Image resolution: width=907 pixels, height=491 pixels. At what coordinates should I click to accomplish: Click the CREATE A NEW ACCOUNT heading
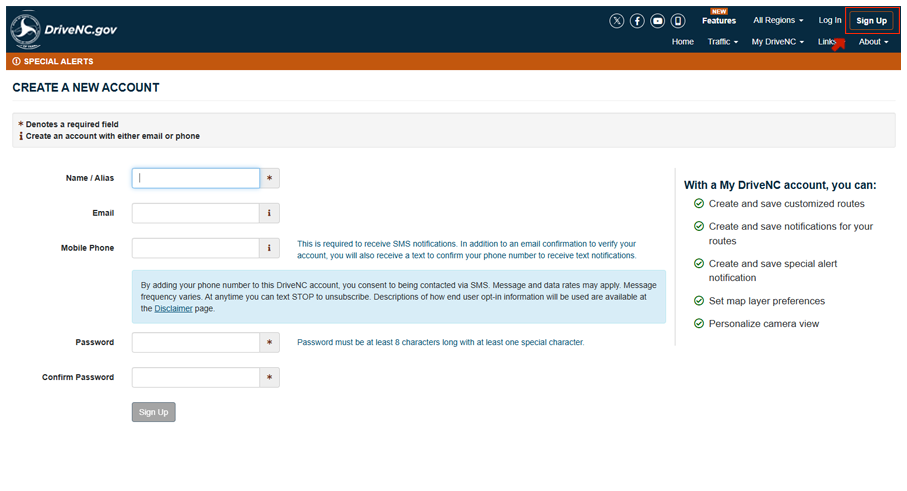pos(86,87)
